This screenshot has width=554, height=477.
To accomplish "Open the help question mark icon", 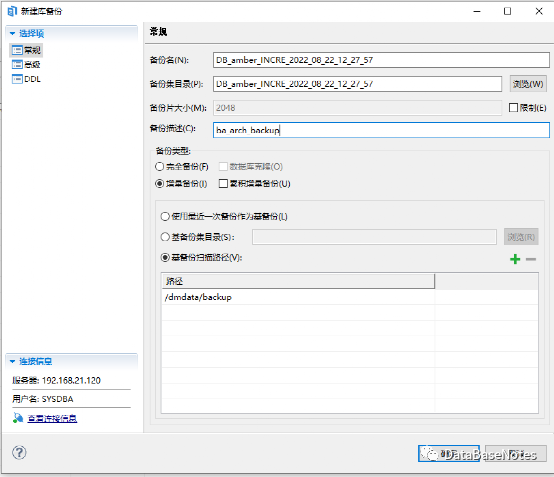I will click(x=19, y=453).
